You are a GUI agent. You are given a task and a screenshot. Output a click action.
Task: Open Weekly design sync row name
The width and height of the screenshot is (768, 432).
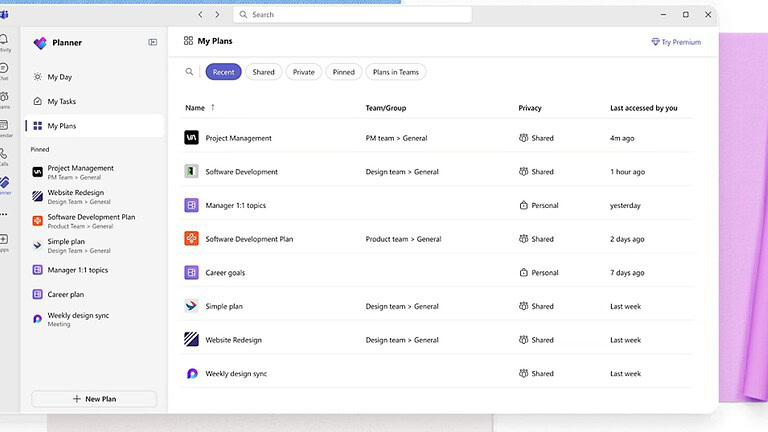click(236, 374)
